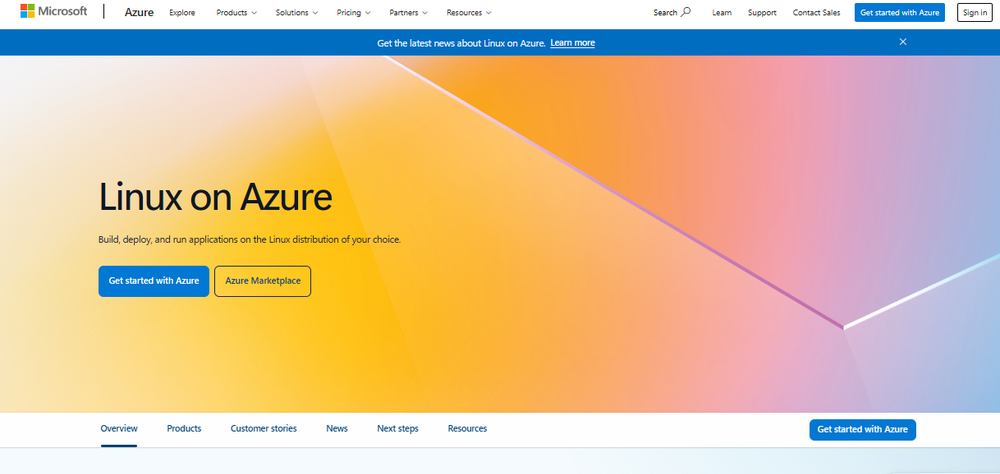Expand the Products dropdown menu
This screenshot has width=1000, height=474.
point(237,13)
